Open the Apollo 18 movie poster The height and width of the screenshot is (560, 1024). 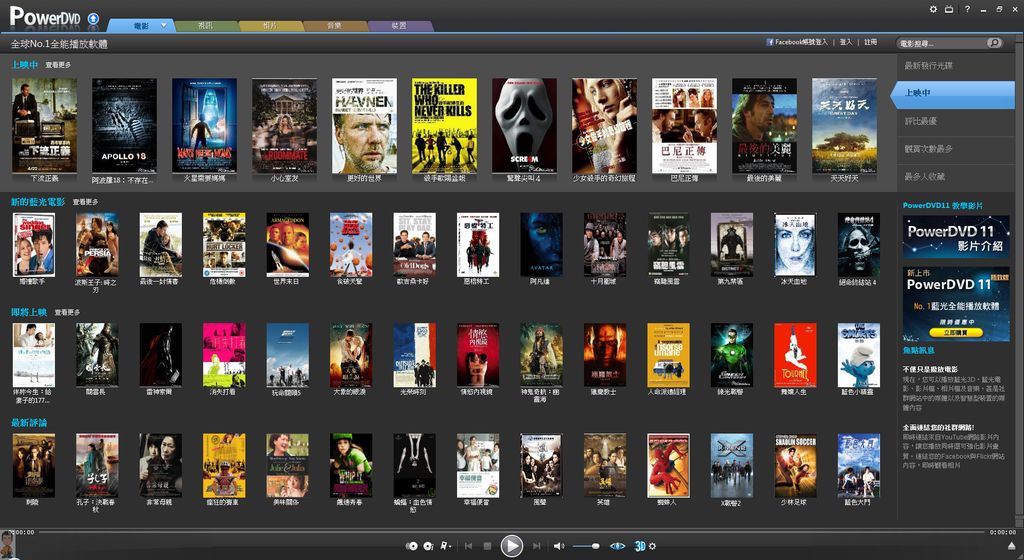pos(124,126)
